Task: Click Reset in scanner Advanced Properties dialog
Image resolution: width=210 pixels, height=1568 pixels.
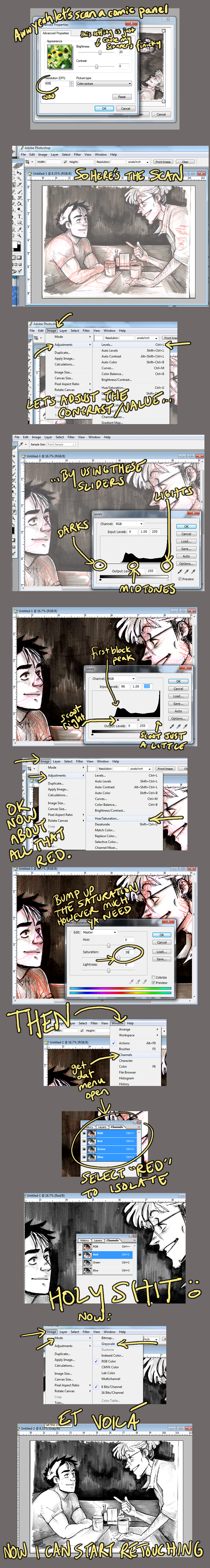Action: (122, 97)
